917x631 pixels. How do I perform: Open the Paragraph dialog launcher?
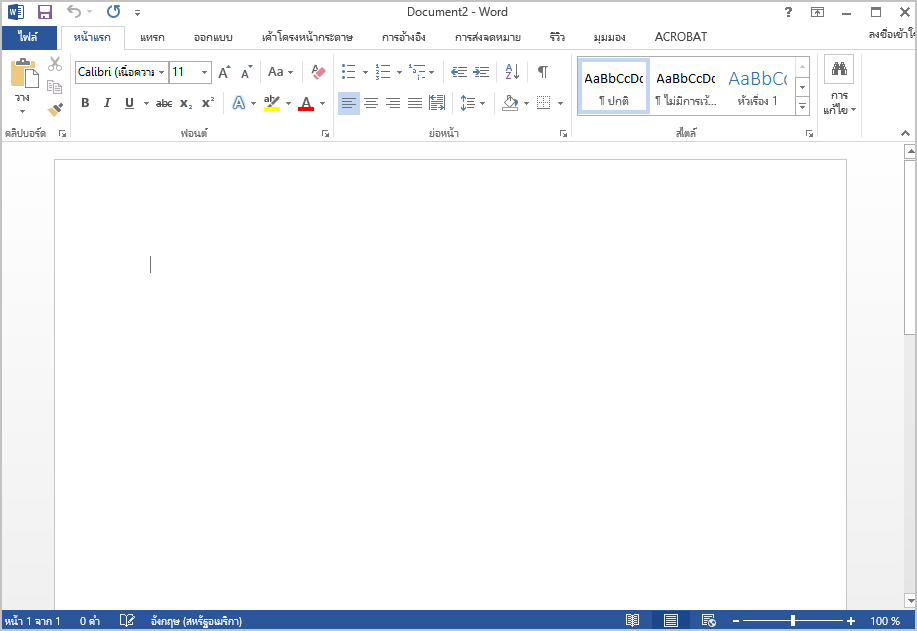tap(563, 134)
